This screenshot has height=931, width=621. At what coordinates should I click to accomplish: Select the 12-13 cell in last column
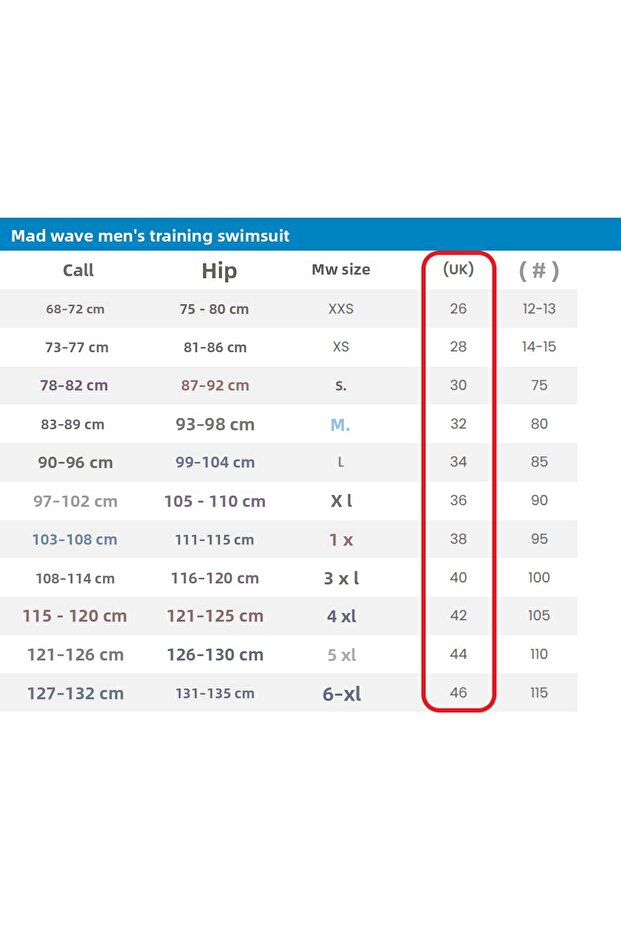539,309
